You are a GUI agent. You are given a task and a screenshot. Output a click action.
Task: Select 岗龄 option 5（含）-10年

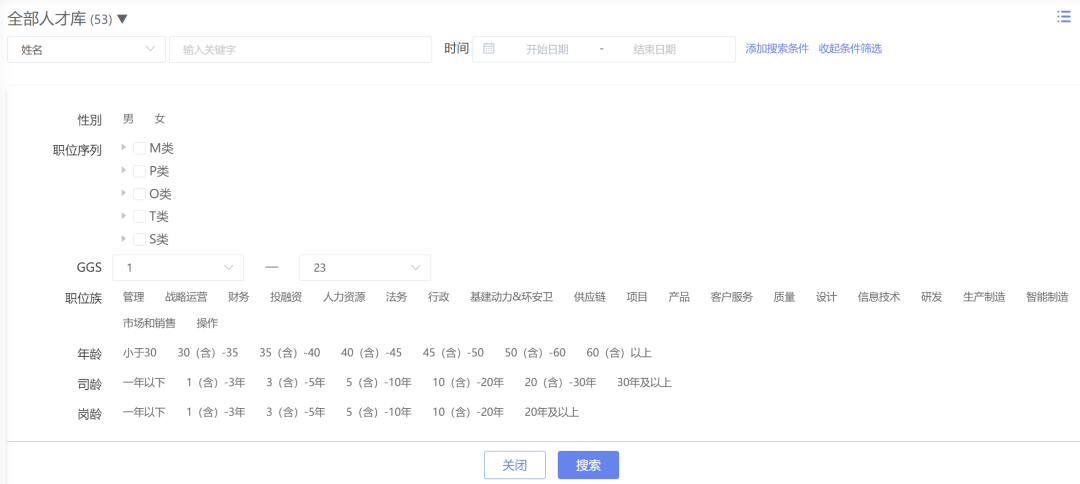[x=379, y=413]
